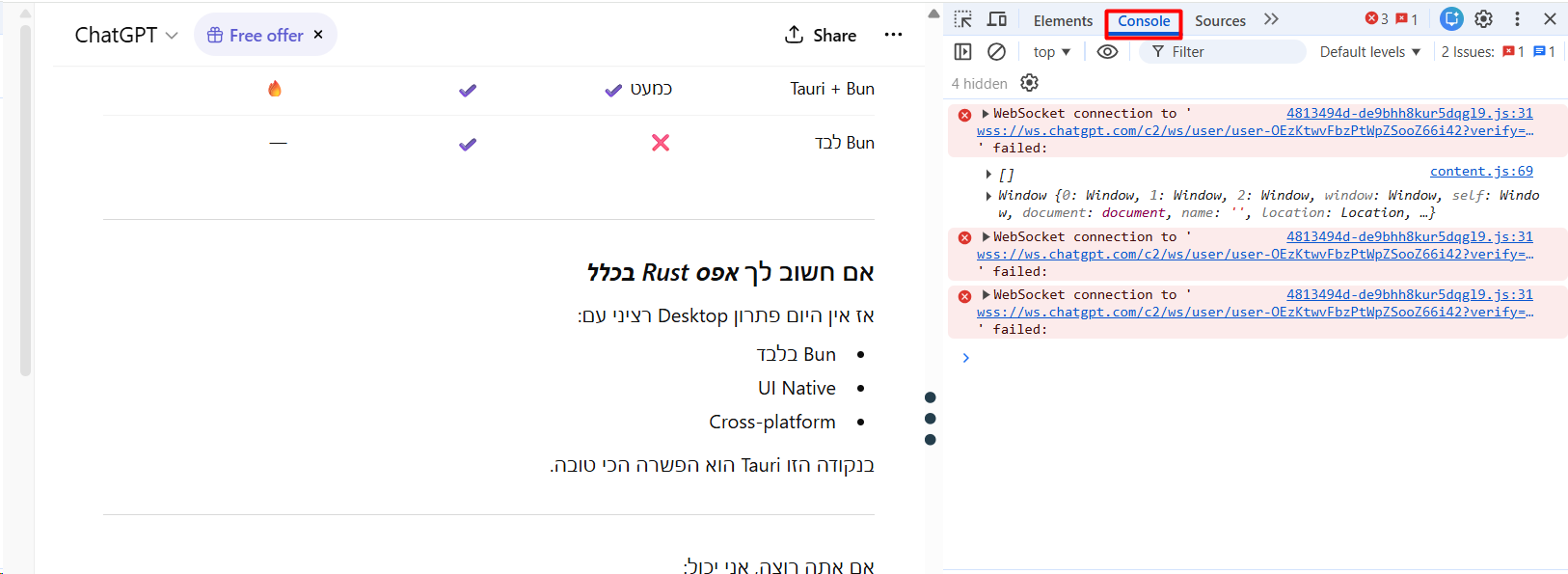Open the Default levels dropdown
This screenshot has width=1568, height=574.
pyautogui.click(x=1369, y=52)
